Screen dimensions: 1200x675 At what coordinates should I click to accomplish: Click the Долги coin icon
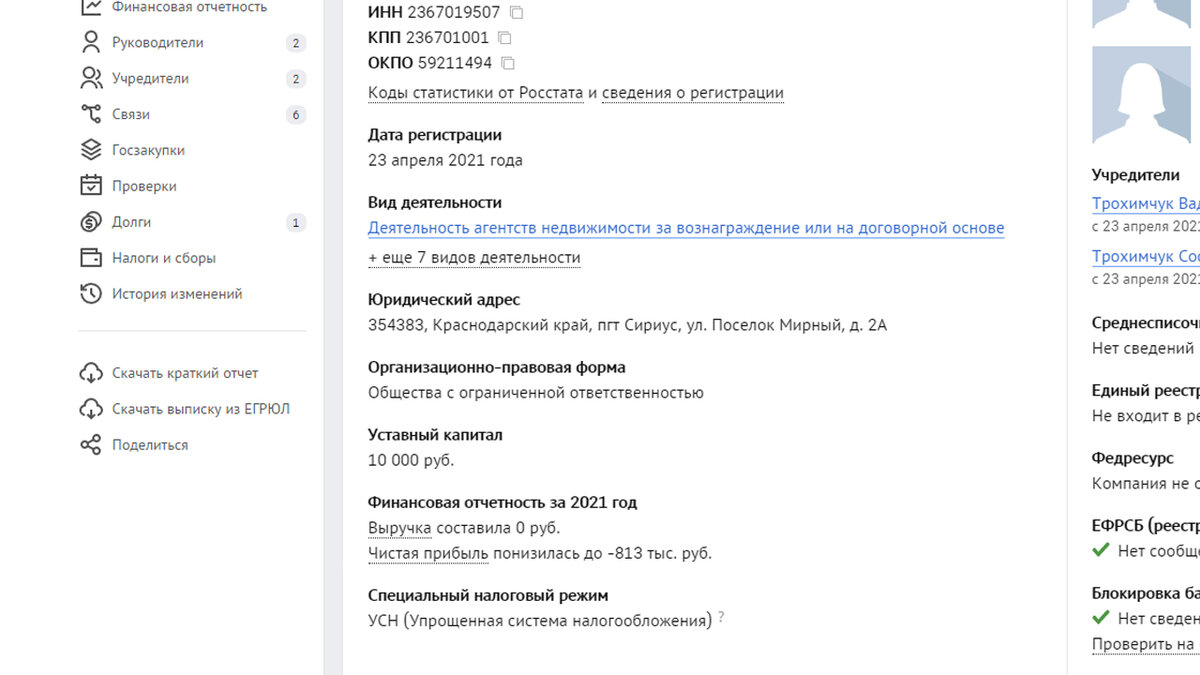tap(91, 222)
